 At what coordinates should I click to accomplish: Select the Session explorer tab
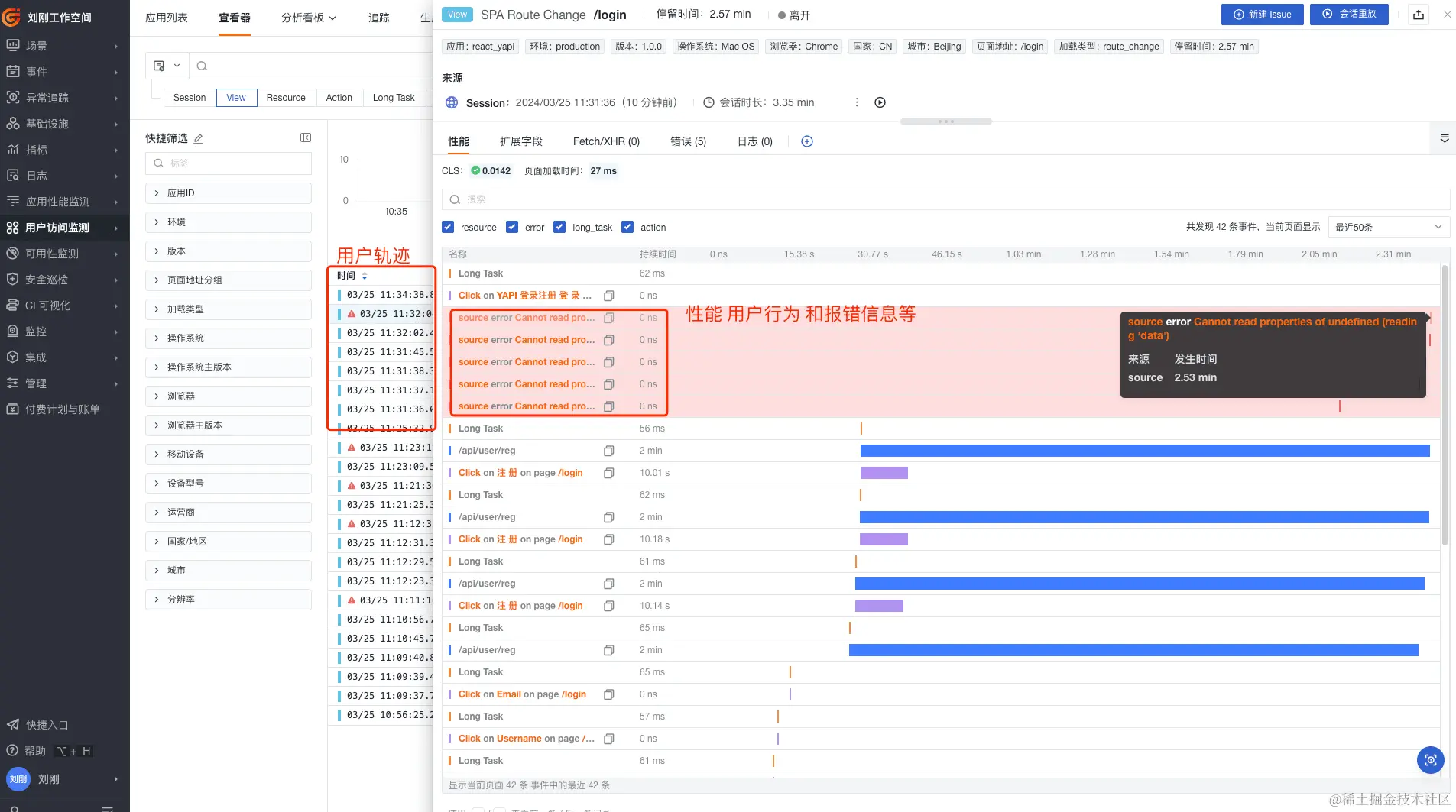(190, 98)
